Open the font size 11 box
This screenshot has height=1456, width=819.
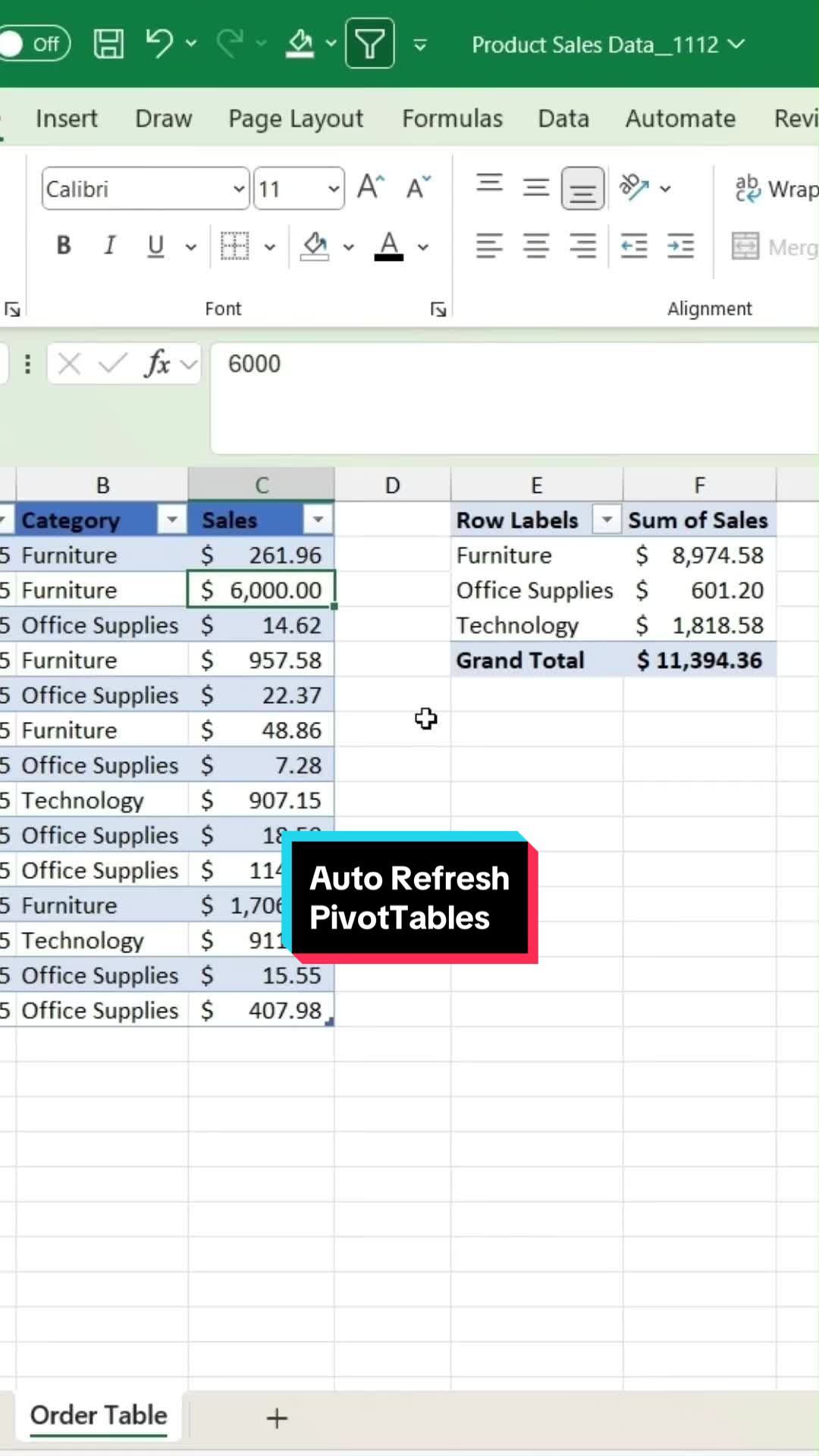click(299, 188)
